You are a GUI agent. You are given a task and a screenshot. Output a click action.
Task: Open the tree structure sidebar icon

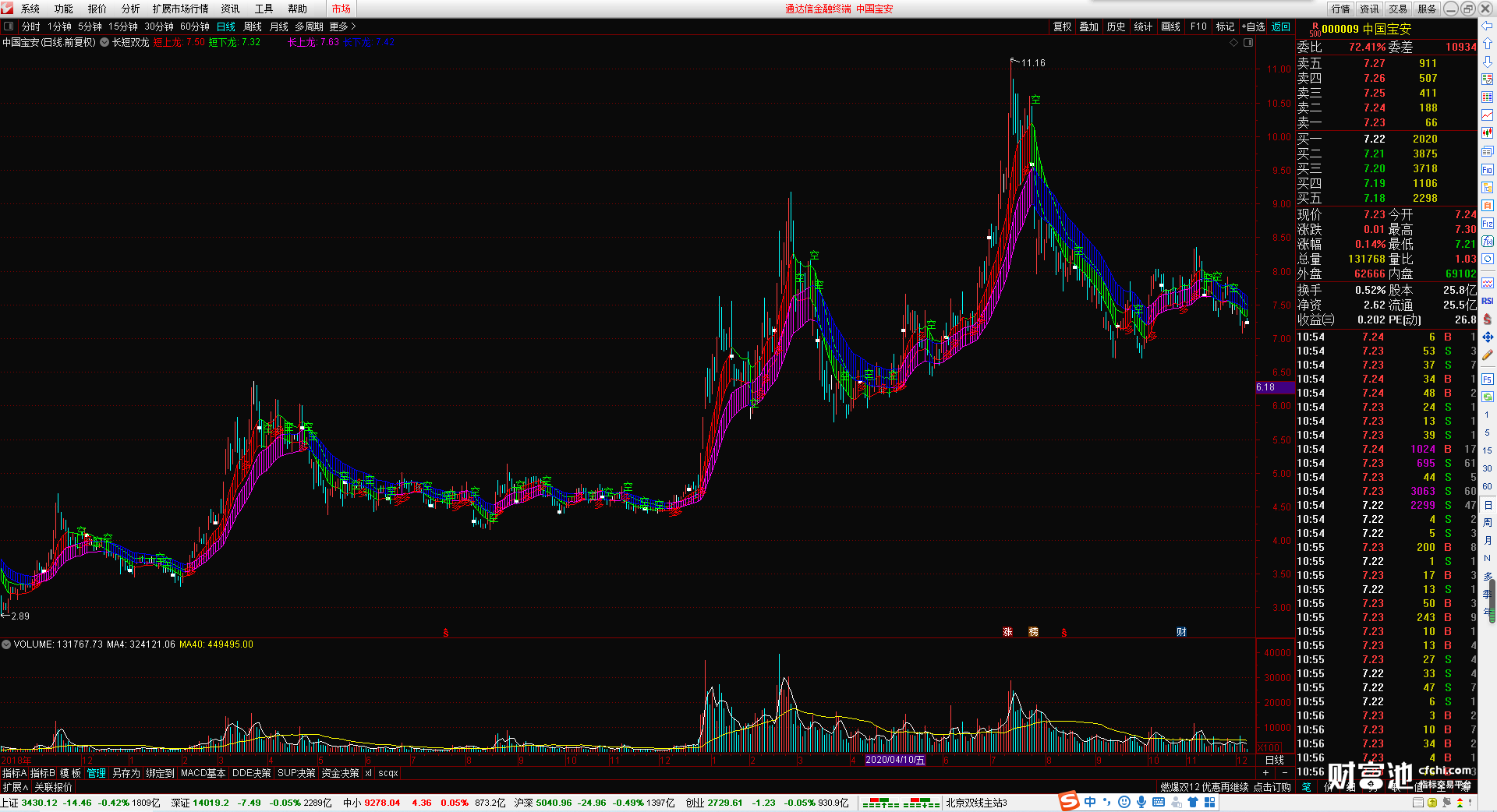(x=1488, y=188)
